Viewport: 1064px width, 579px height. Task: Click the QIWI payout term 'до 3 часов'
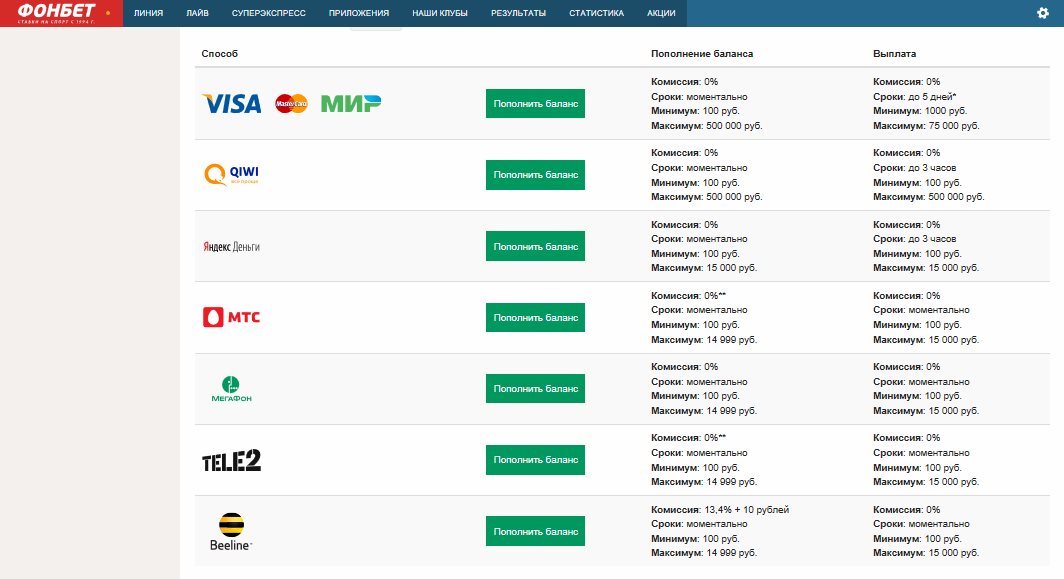tap(932, 168)
